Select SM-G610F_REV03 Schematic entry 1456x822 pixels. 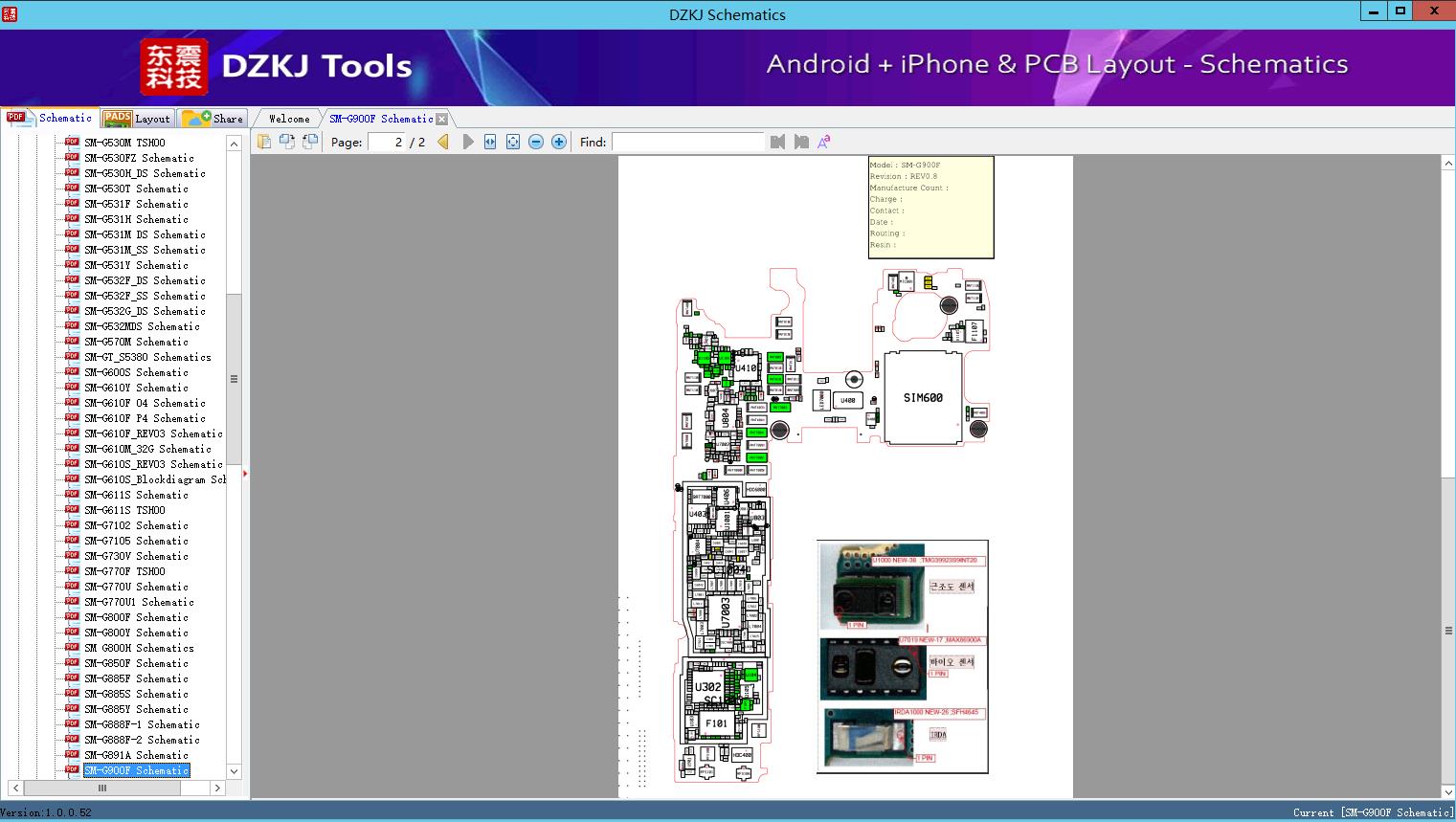coord(153,433)
